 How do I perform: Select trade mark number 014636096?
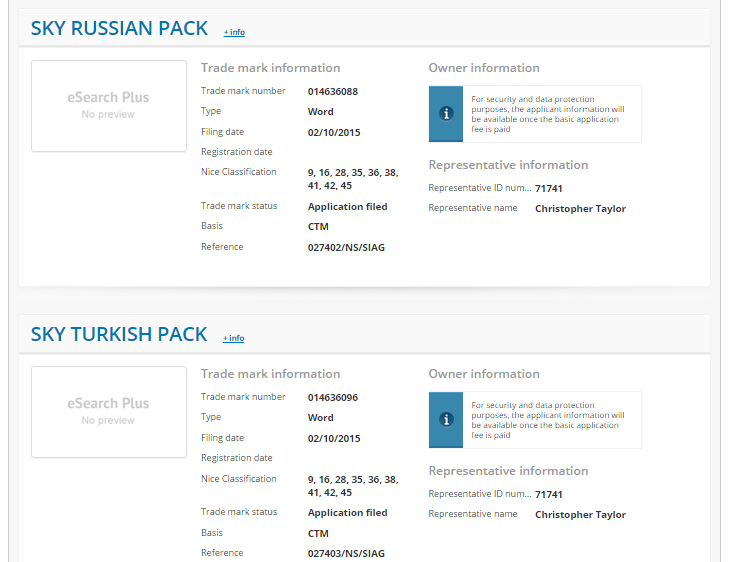coord(333,398)
